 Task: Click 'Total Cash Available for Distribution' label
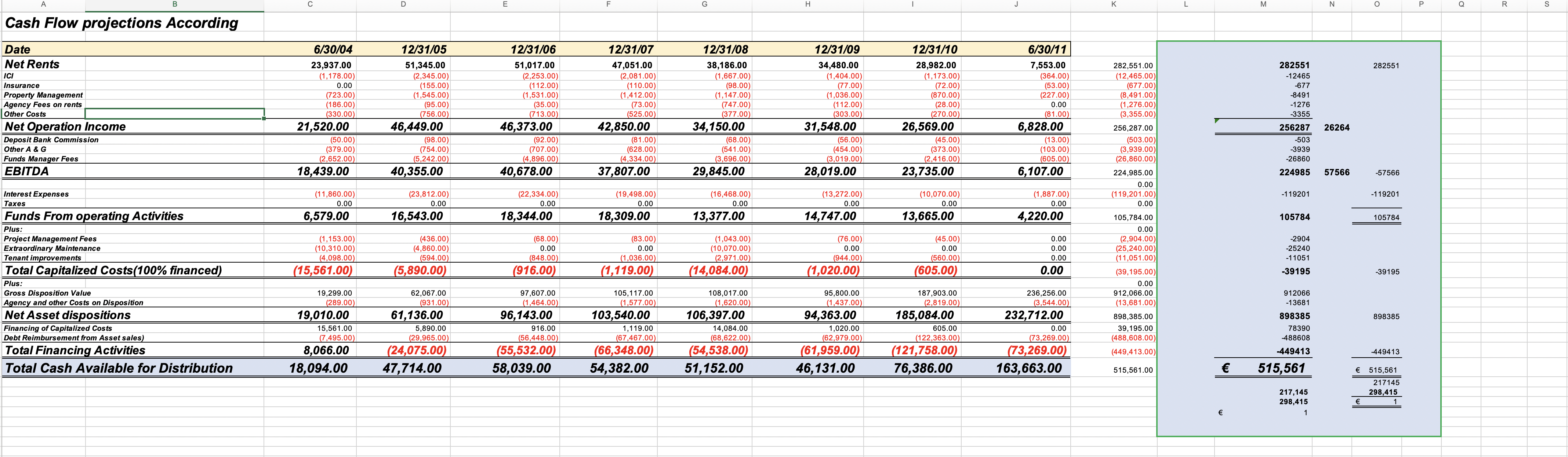[119, 368]
